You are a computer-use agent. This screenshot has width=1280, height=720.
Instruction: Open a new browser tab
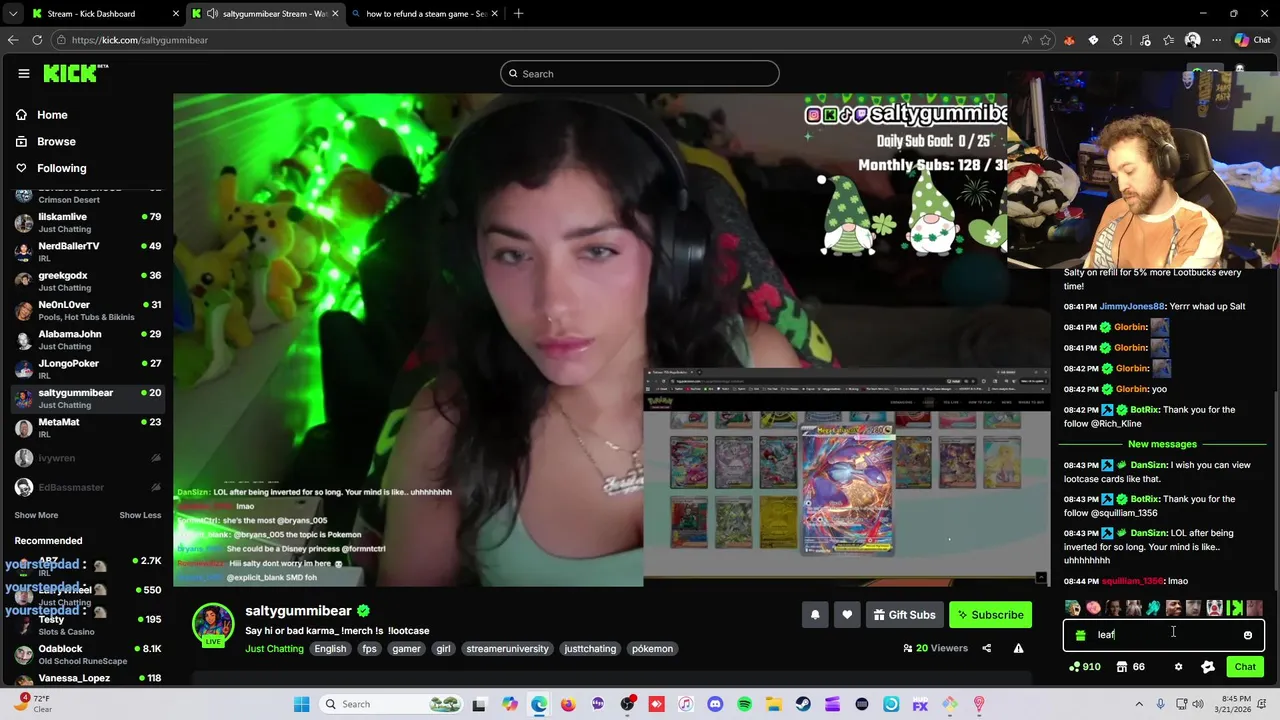tap(518, 14)
